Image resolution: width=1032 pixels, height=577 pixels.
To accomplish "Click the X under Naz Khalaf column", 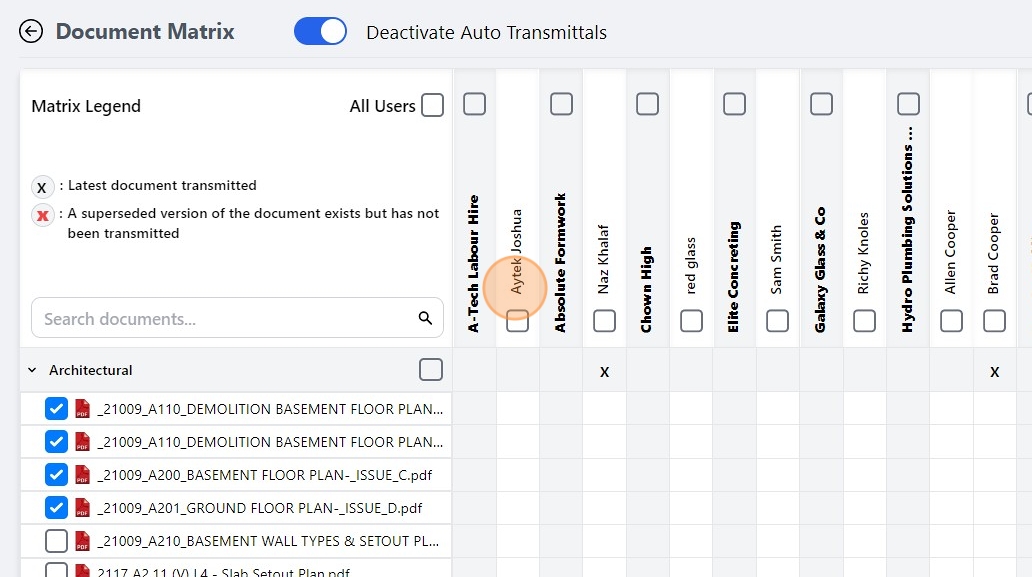I will point(604,372).
